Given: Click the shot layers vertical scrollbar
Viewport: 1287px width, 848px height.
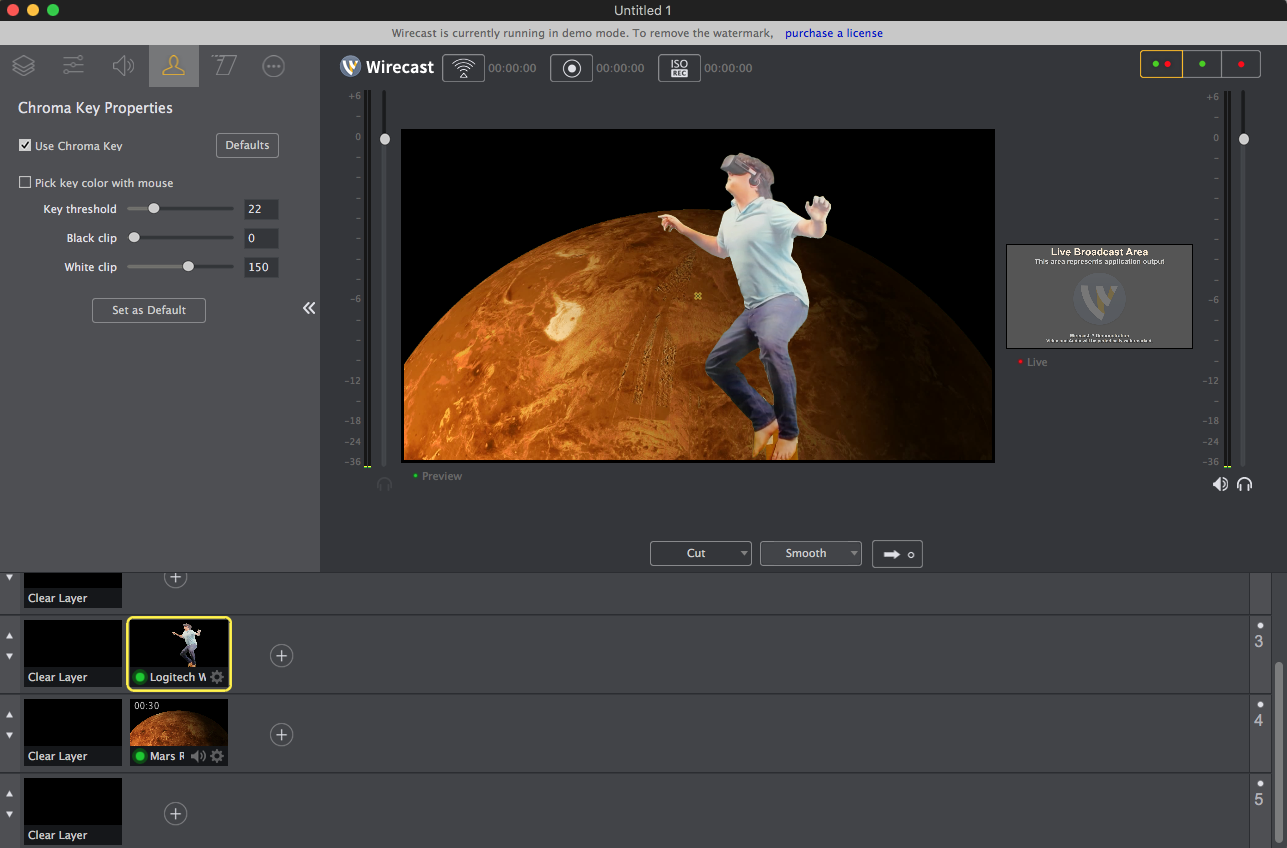Looking at the screenshot, I should click(1279, 750).
